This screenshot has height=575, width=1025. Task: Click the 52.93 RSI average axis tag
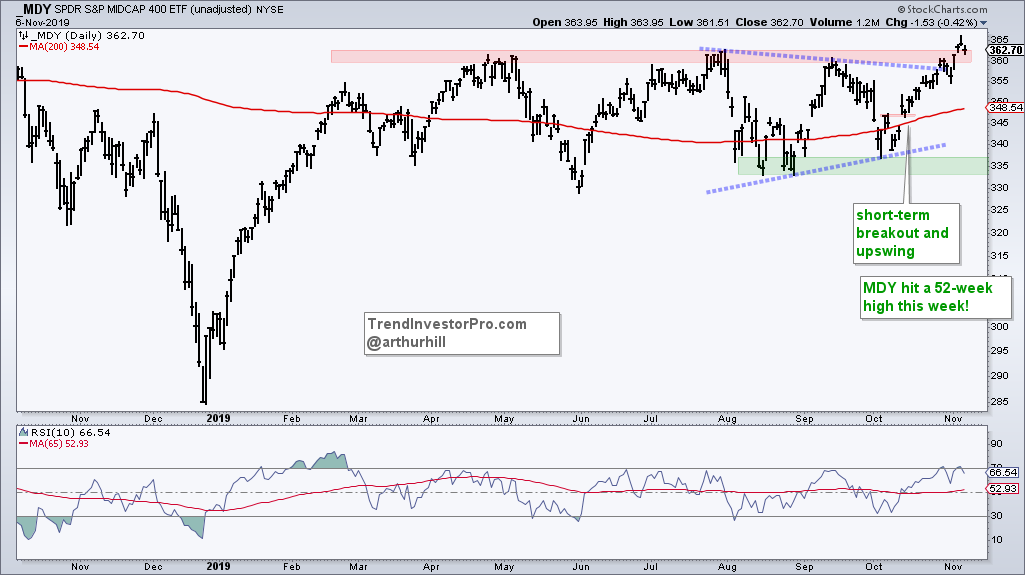tap(1003, 489)
